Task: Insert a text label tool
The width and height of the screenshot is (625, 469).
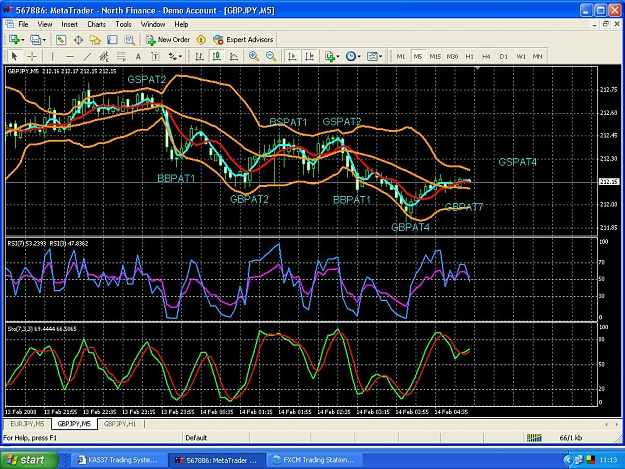Action: coord(155,57)
